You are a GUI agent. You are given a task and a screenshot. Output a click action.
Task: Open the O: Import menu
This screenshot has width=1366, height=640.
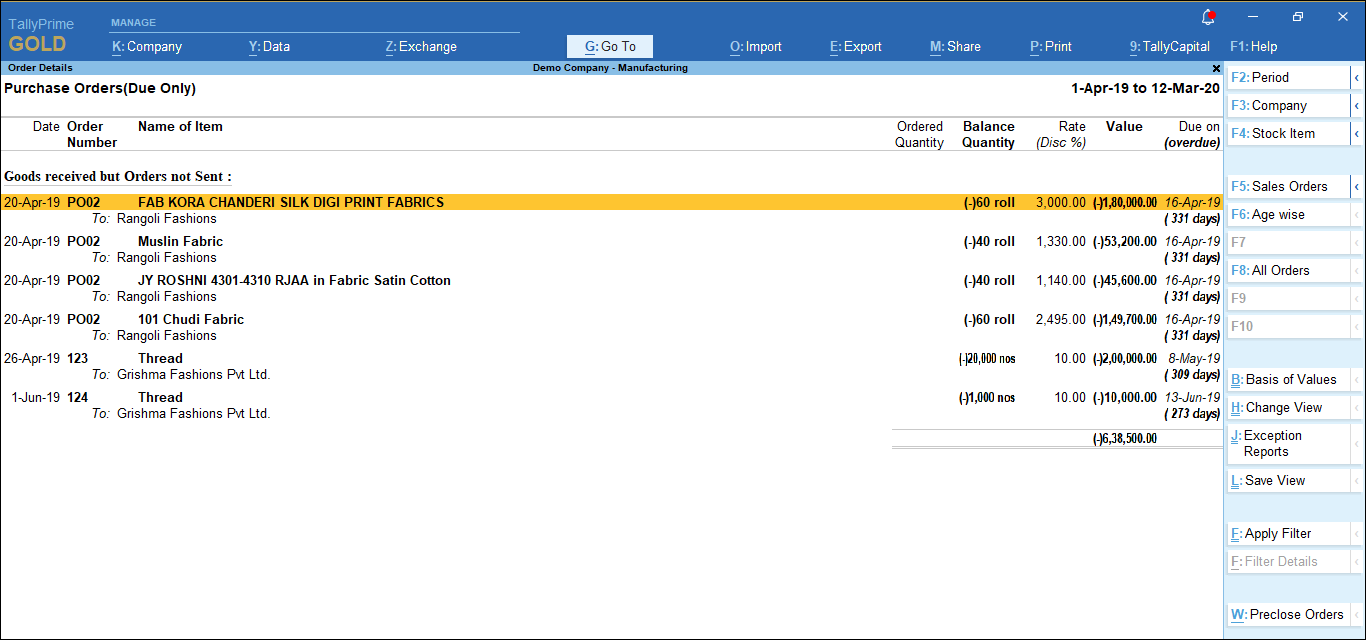coord(755,46)
